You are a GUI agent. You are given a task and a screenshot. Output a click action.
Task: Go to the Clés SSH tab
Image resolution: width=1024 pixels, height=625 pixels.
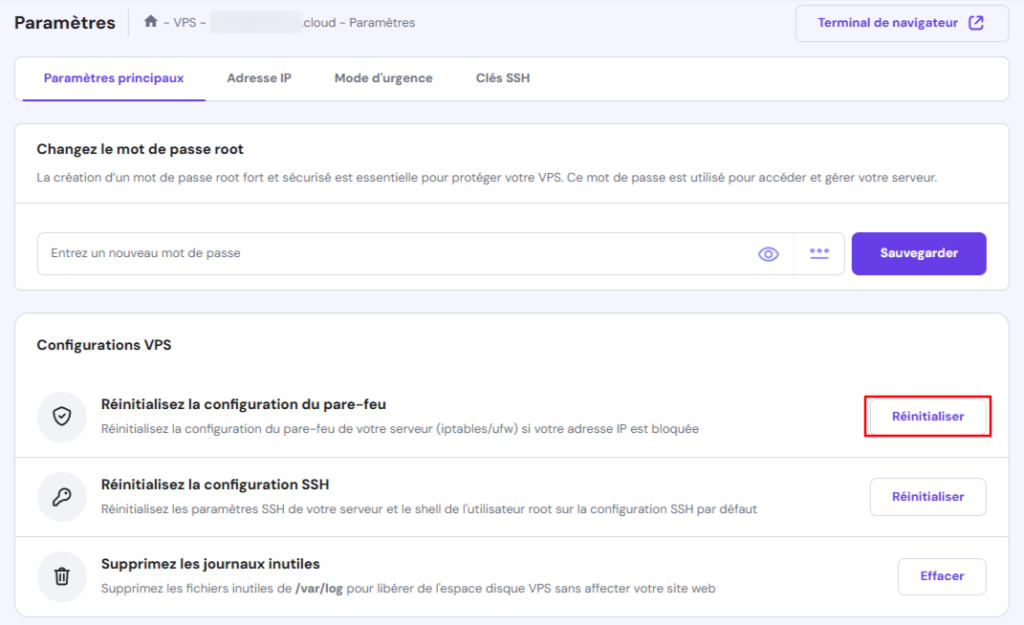tap(503, 78)
